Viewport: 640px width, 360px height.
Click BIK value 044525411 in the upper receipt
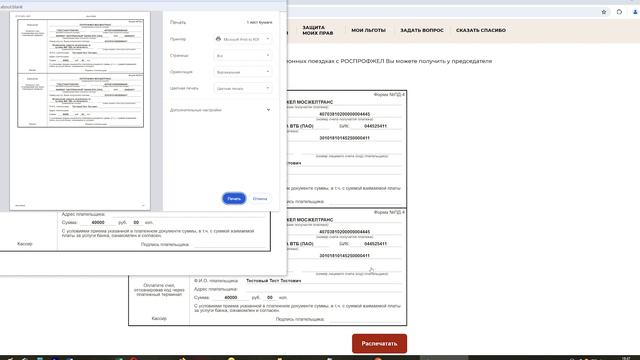click(375, 126)
